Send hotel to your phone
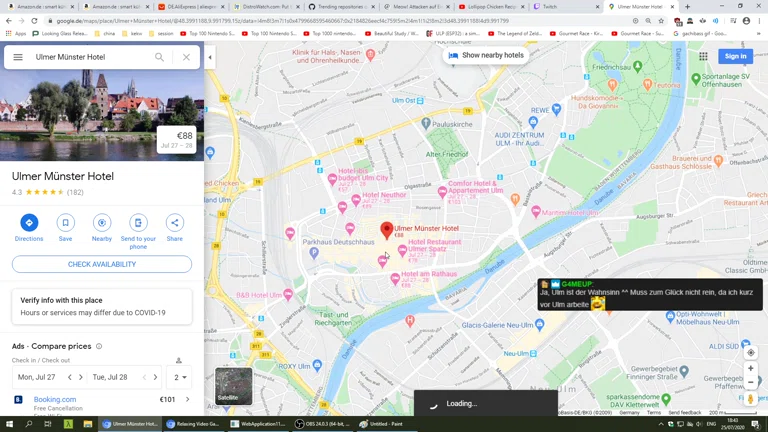768x432 pixels. (x=138, y=223)
